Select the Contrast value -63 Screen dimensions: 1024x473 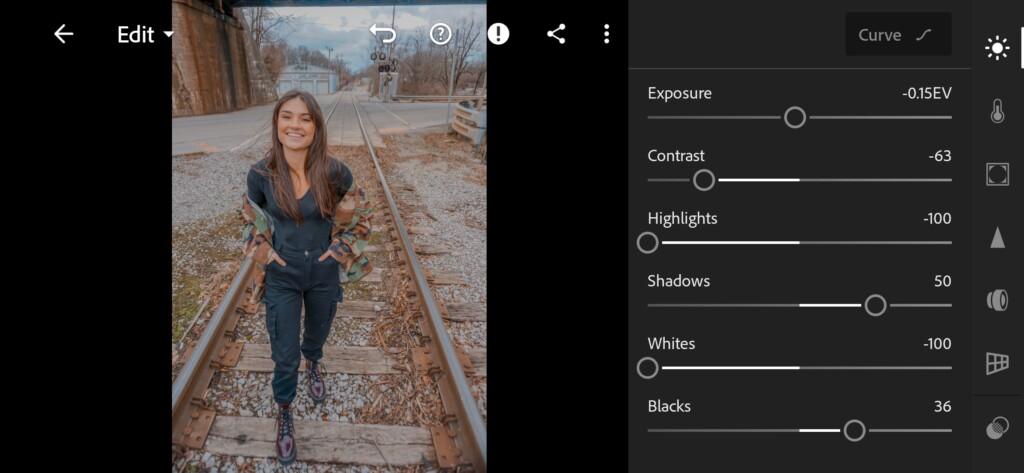tap(940, 156)
